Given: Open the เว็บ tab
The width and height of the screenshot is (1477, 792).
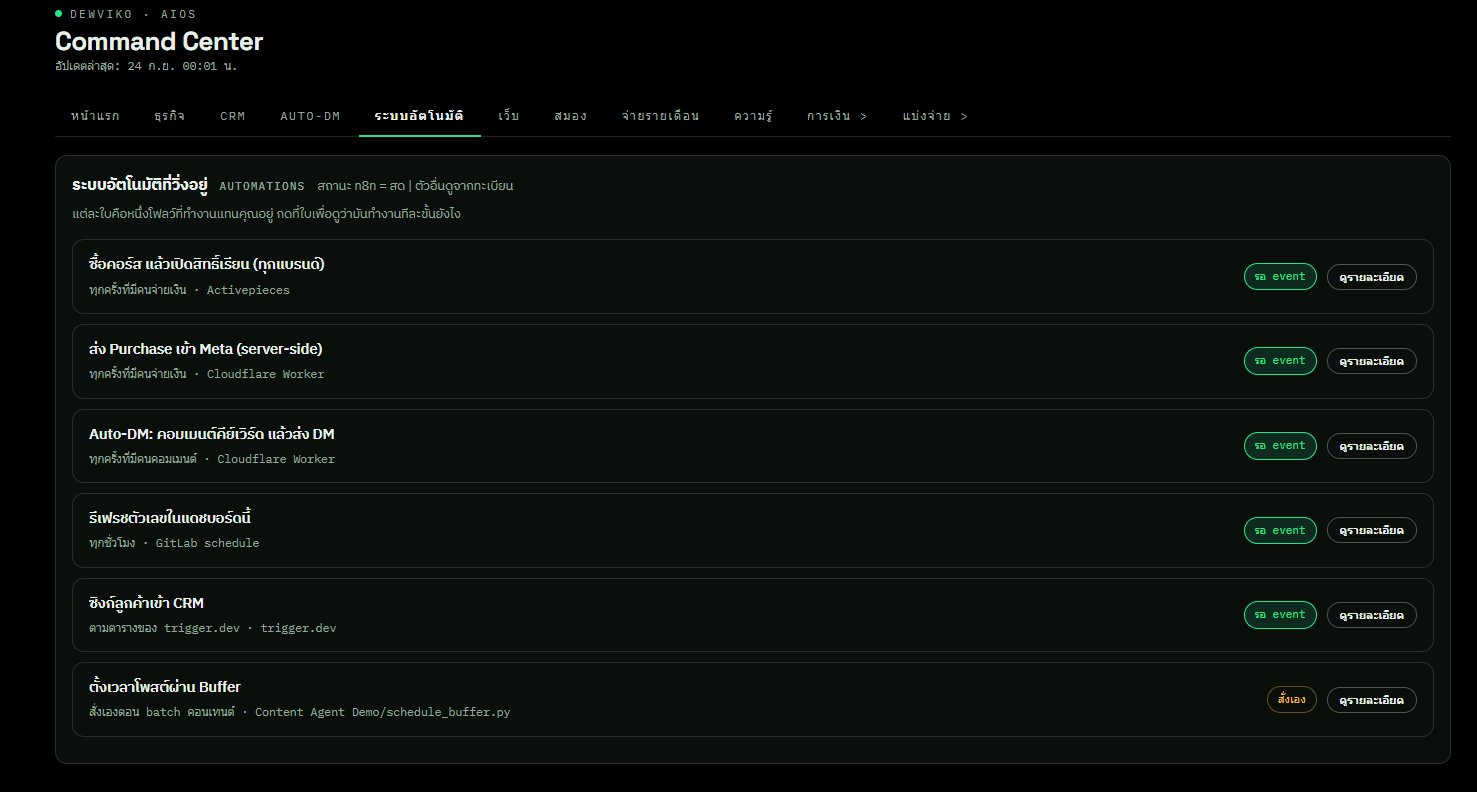Looking at the screenshot, I should tap(509, 116).
